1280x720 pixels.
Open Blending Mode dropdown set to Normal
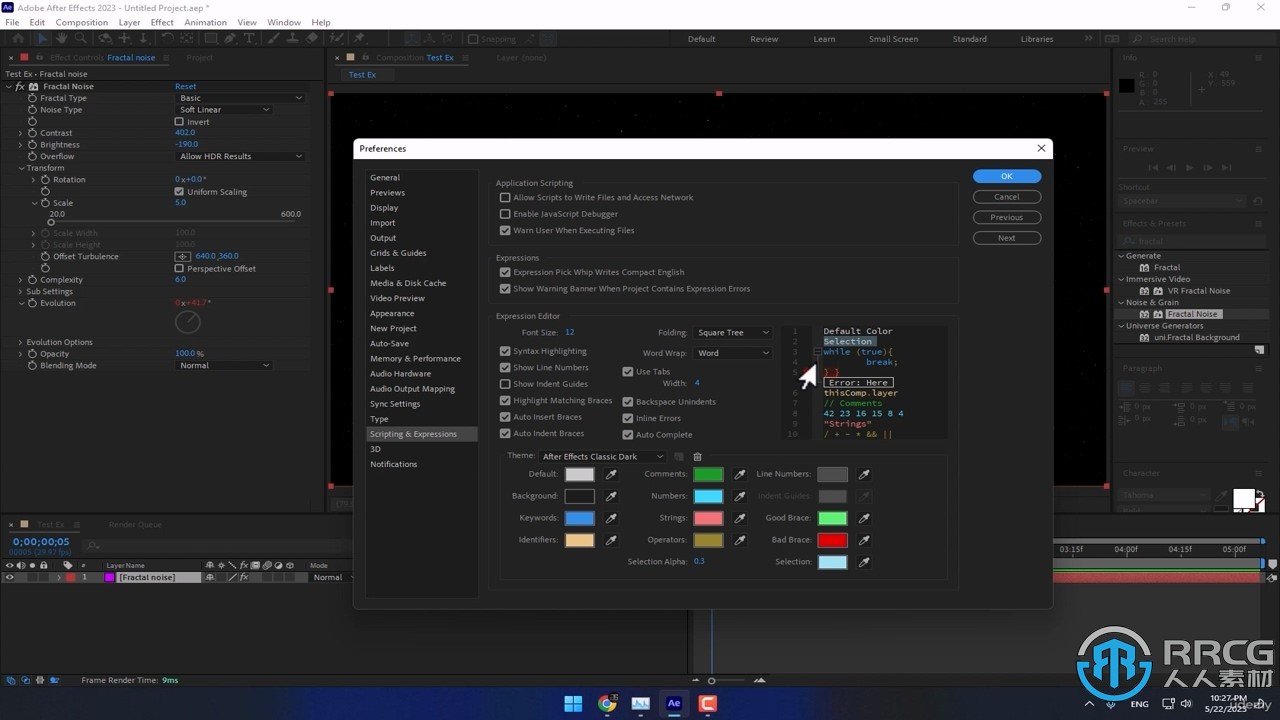click(x=224, y=366)
